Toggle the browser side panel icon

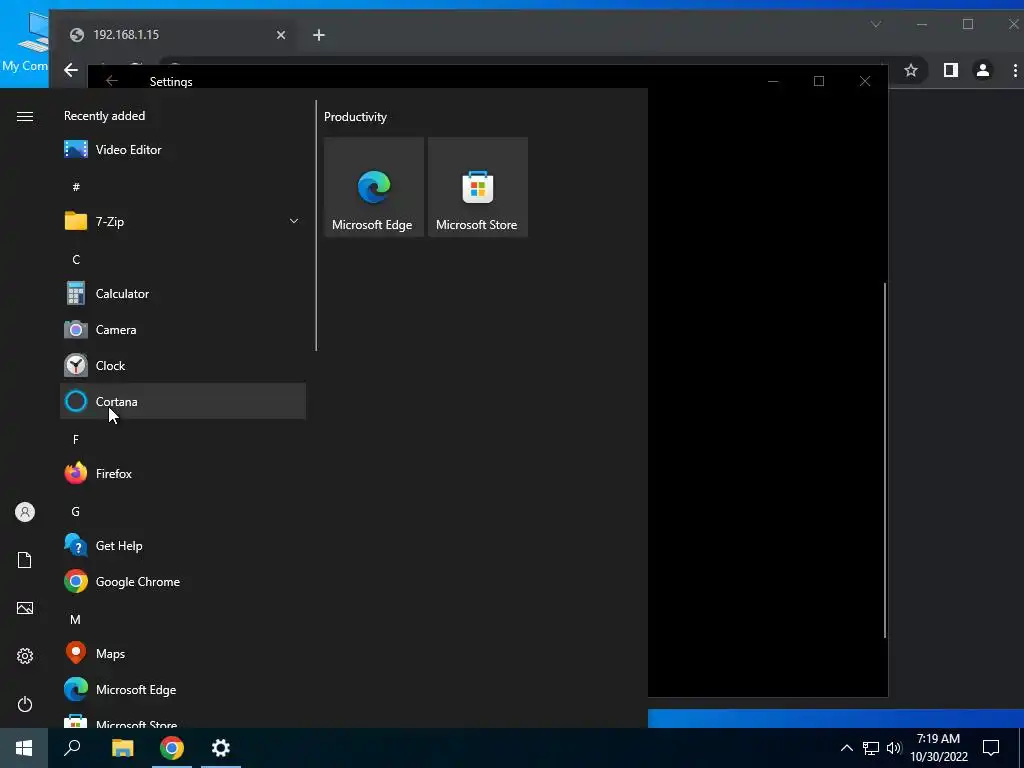pyautogui.click(x=951, y=70)
